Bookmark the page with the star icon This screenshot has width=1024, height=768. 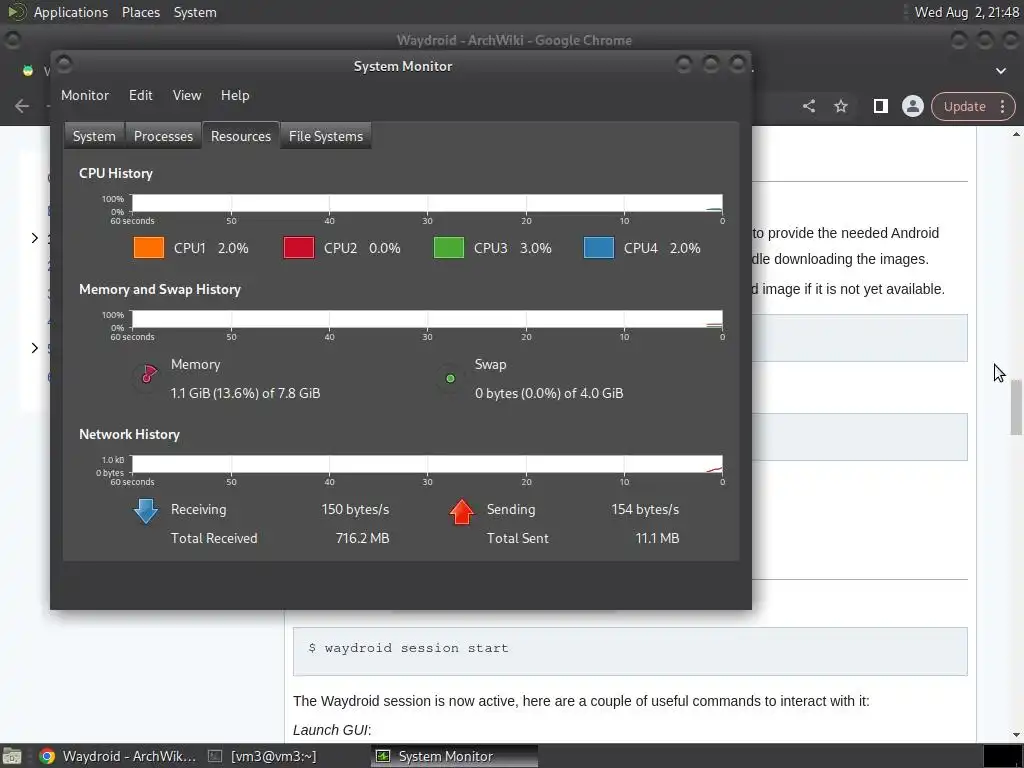coord(841,106)
